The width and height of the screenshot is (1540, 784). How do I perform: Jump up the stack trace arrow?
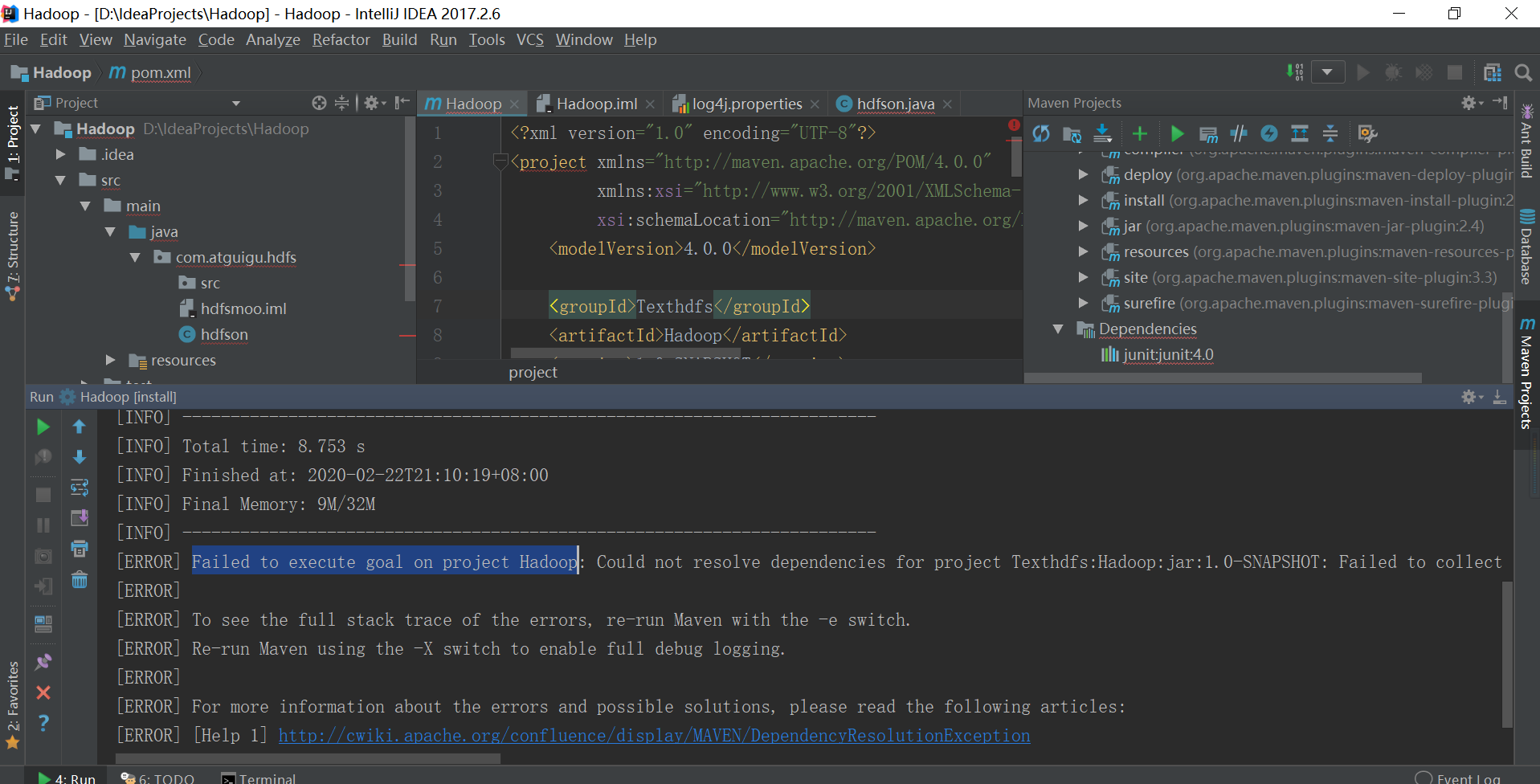click(x=79, y=427)
